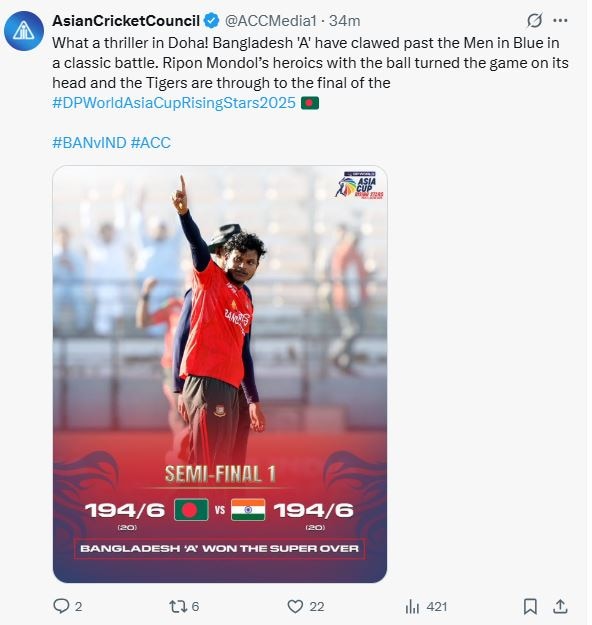View post analytics bar chart icon

click(x=412, y=606)
